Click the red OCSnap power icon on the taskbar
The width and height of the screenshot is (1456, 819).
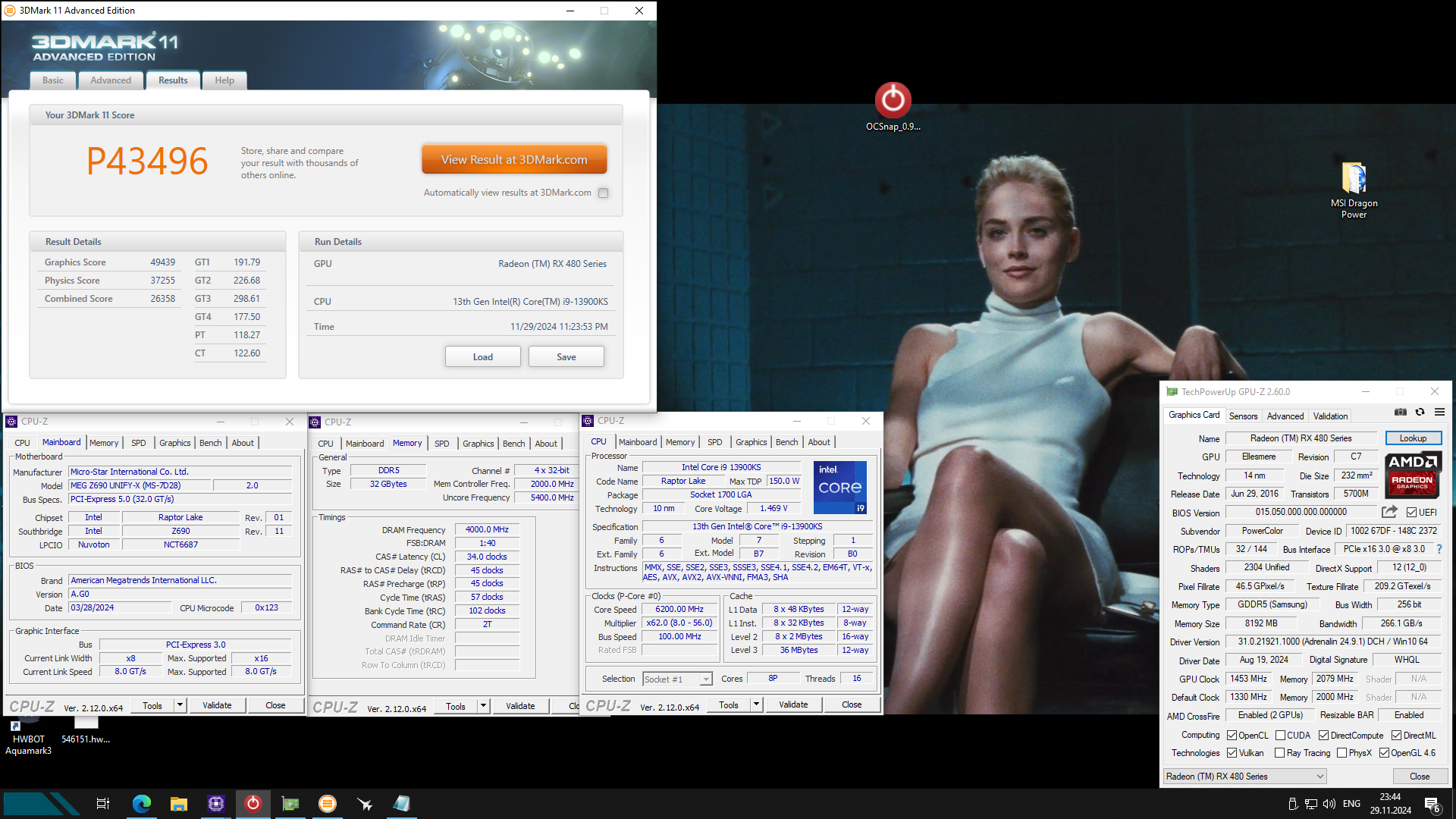tap(253, 804)
